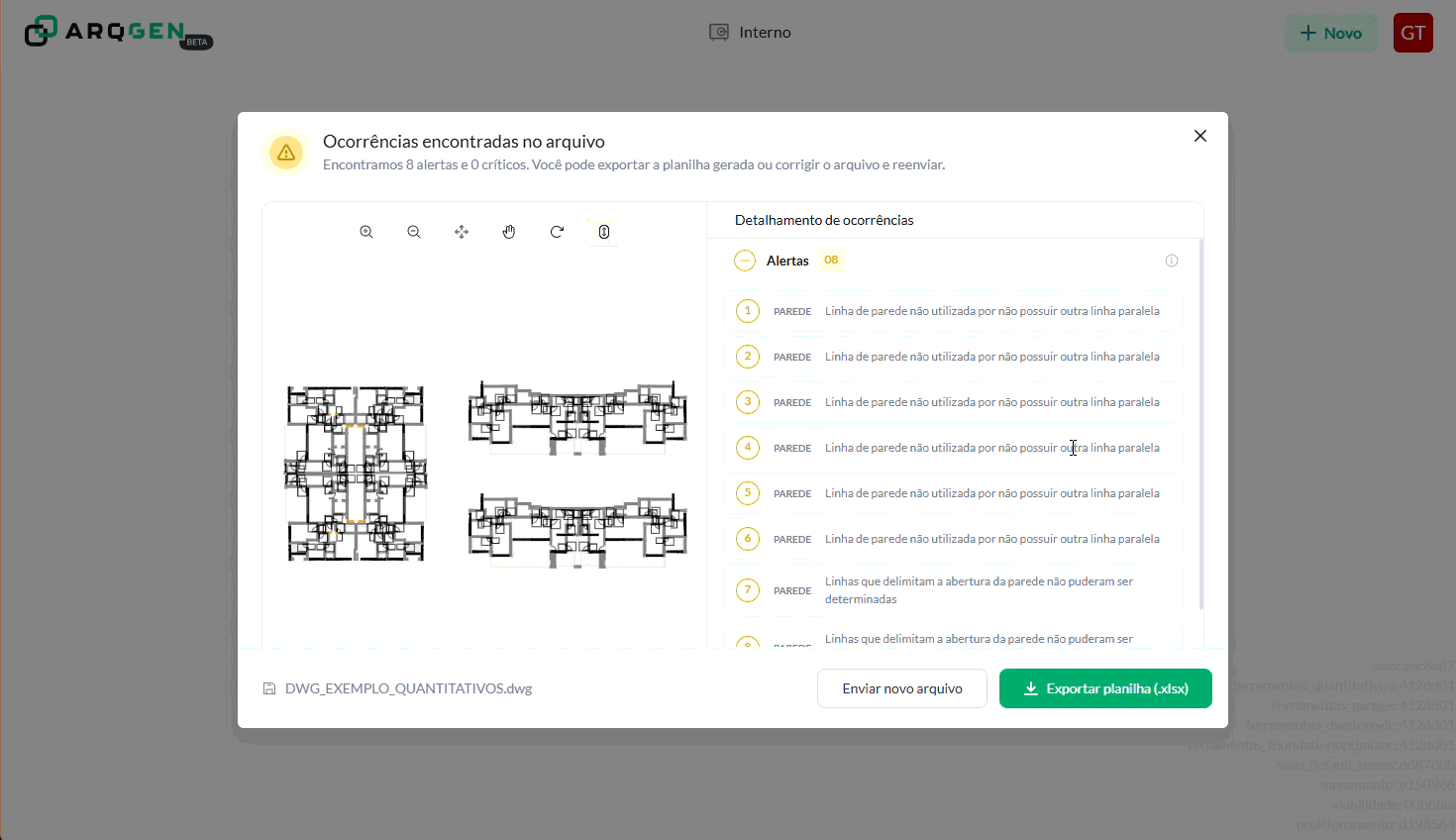Select alert number 2 circle
Image resolution: width=1456 pixels, height=840 pixels.
pyautogui.click(x=748, y=357)
